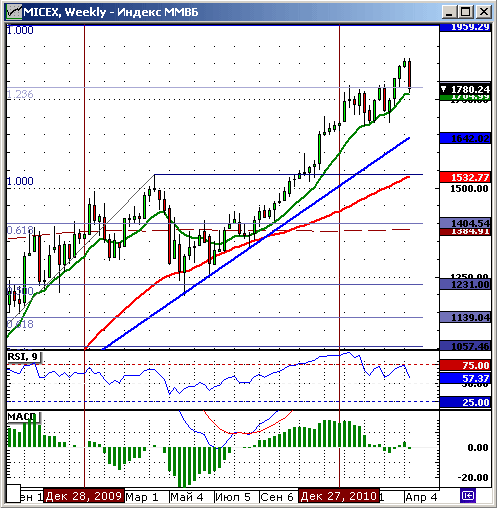
Task: Click the Сен 6 time axis label
Action: tap(277, 497)
